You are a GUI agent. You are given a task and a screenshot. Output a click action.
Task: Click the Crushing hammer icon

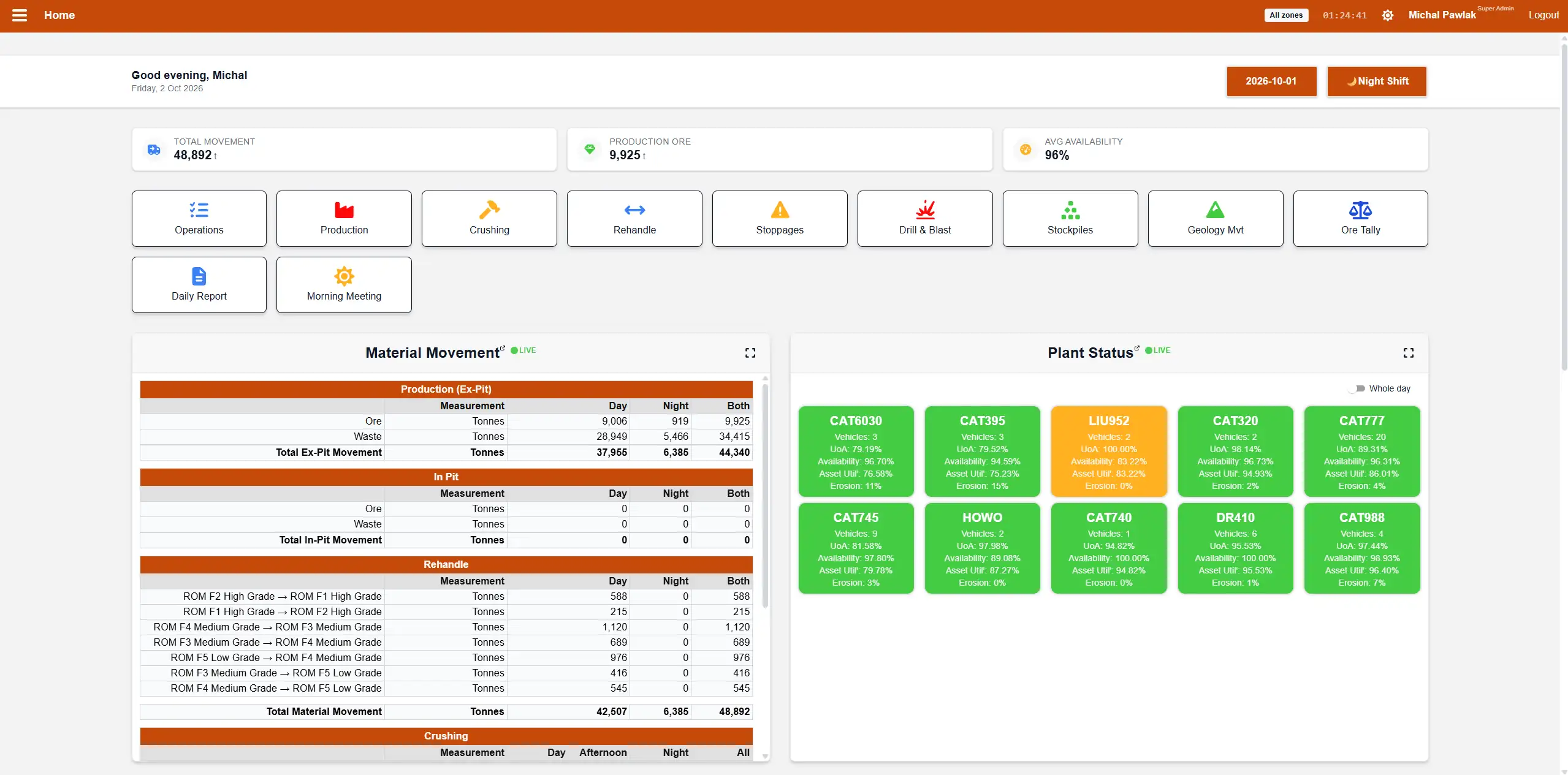point(489,210)
